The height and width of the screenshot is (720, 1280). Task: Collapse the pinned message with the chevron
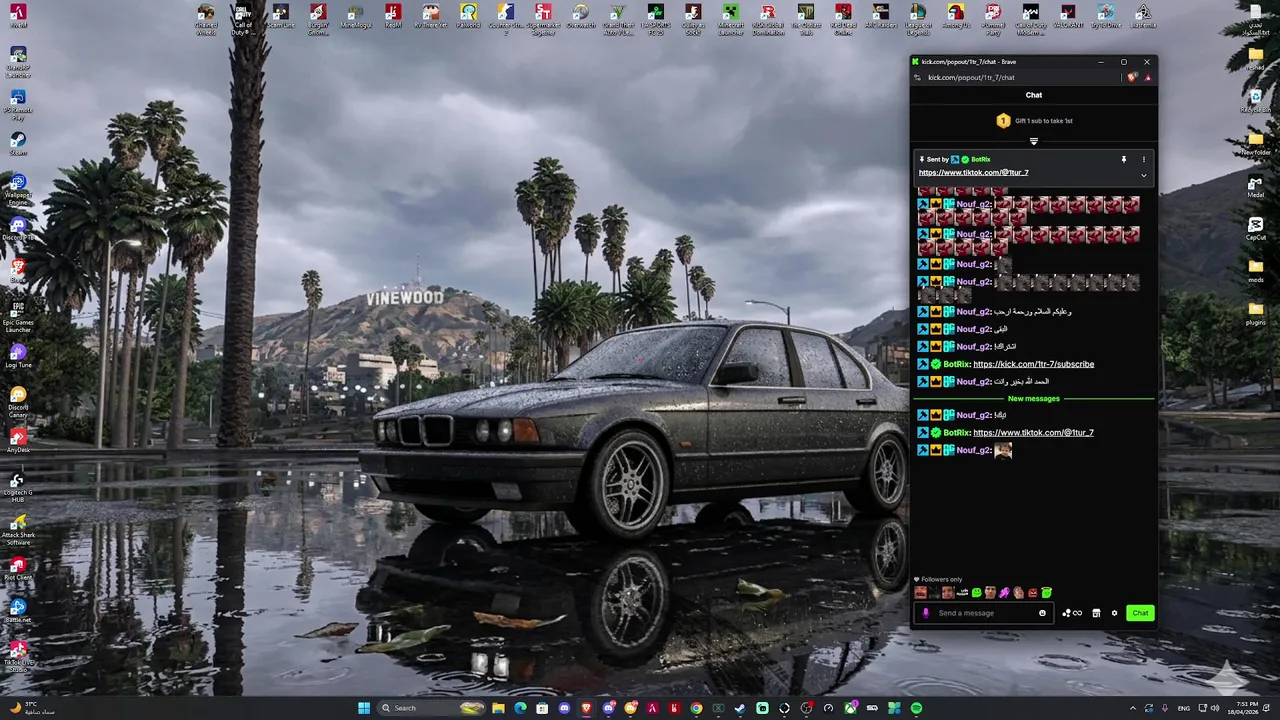click(1144, 175)
